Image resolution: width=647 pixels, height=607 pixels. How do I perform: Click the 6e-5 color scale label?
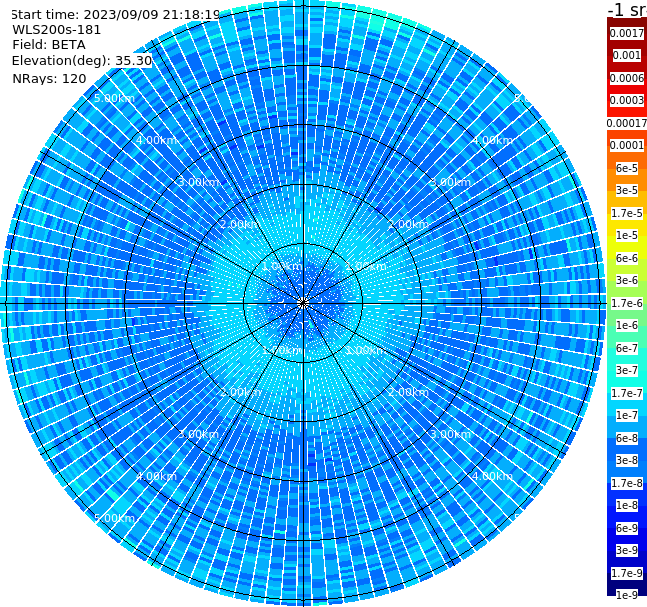627,168
